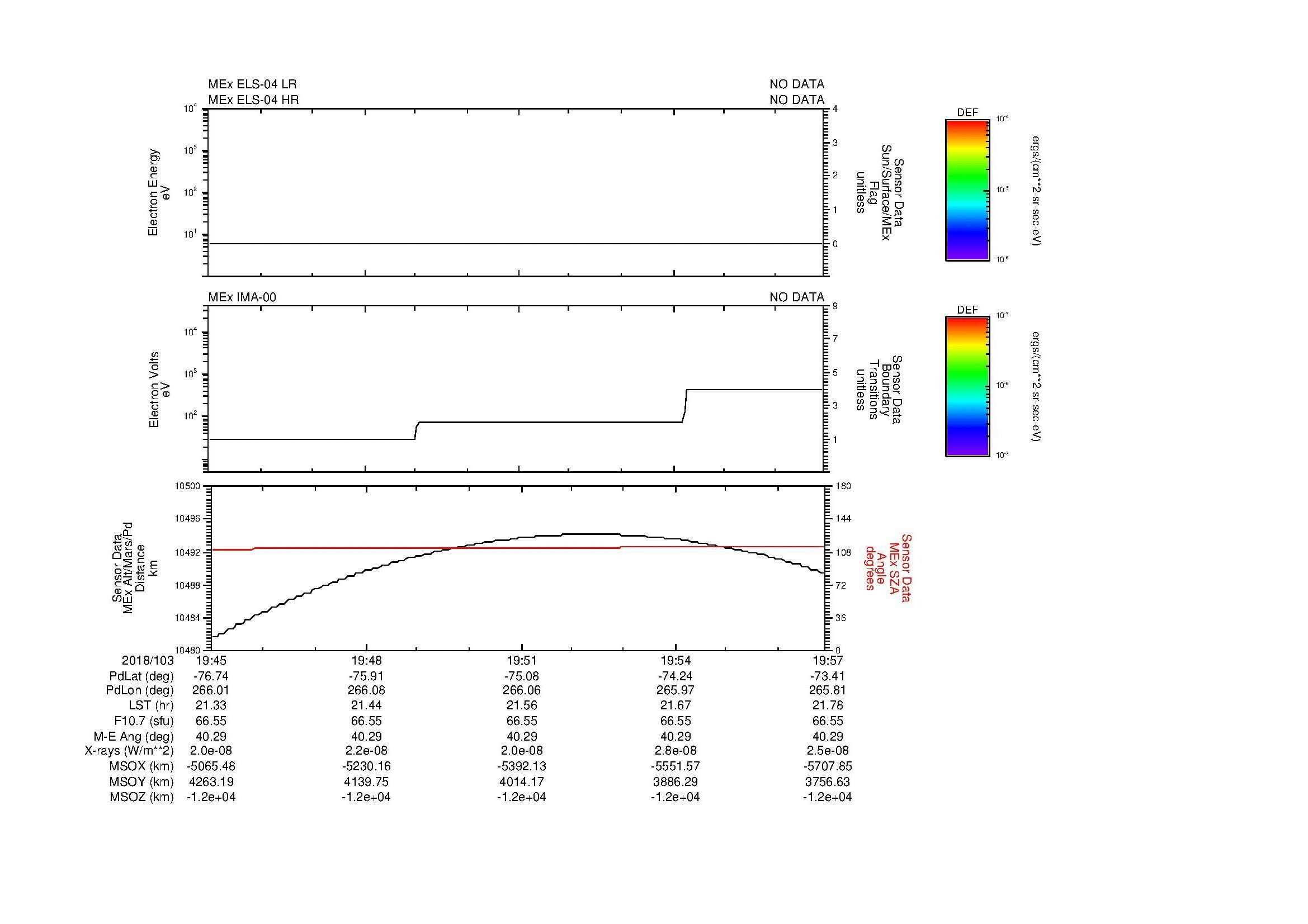Click the ergs unit label beside lower color bar
This screenshot has height=924, width=1308.
pyautogui.click(x=1036, y=387)
